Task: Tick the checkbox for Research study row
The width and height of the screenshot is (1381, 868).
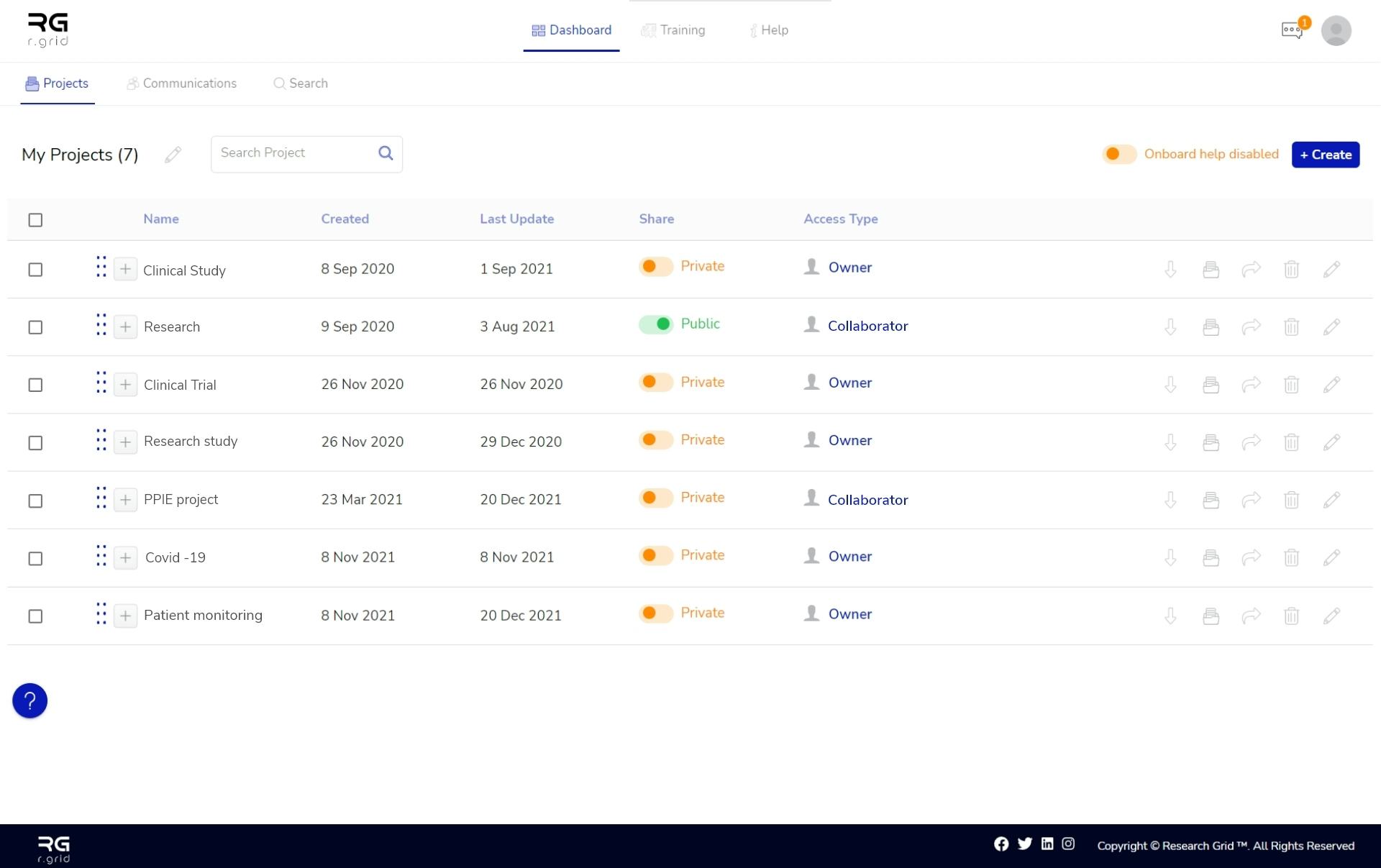Action: point(36,443)
